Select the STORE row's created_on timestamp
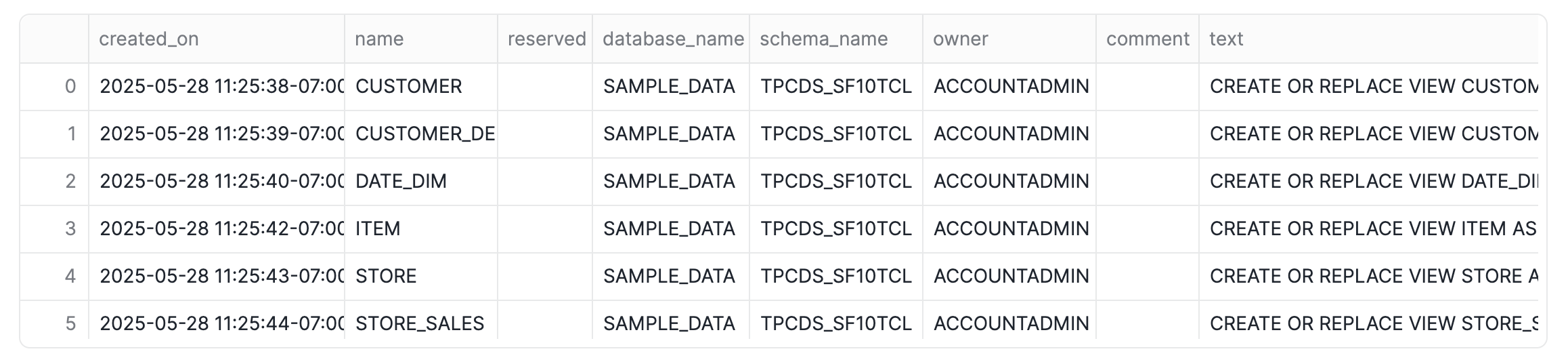 pyautogui.click(x=217, y=277)
